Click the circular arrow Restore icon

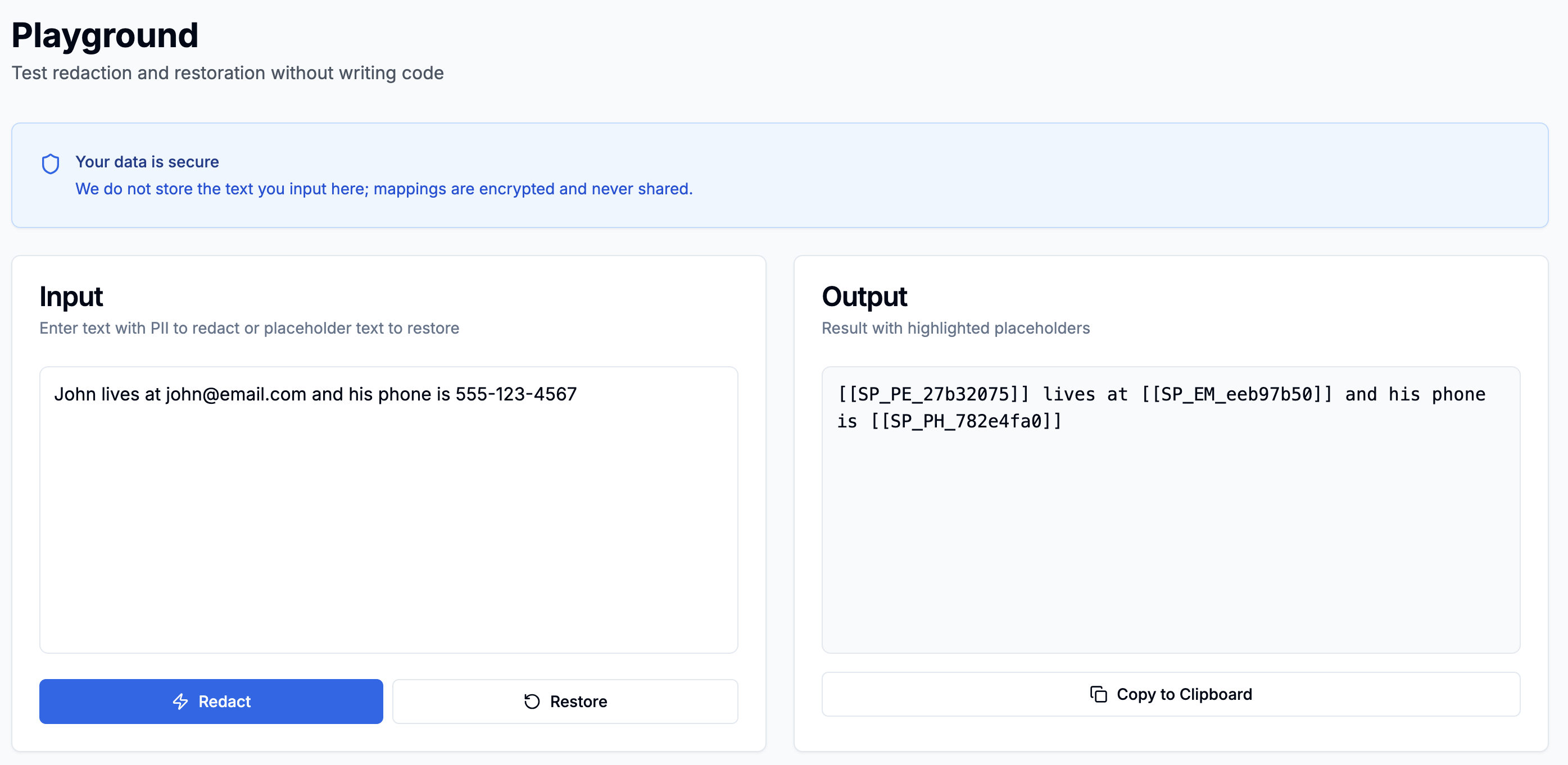click(532, 701)
